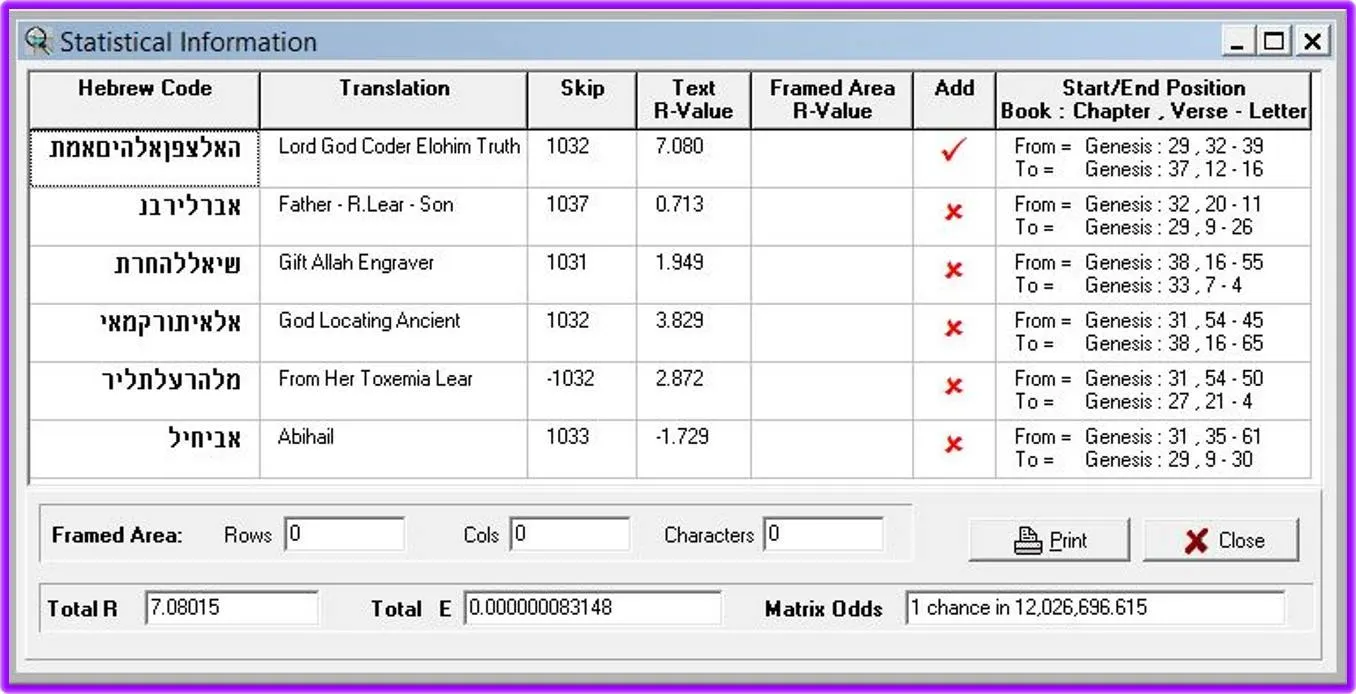Click translation Lord God Coder Elohim Truth
1356x694 pixels.
coord(399,146)
